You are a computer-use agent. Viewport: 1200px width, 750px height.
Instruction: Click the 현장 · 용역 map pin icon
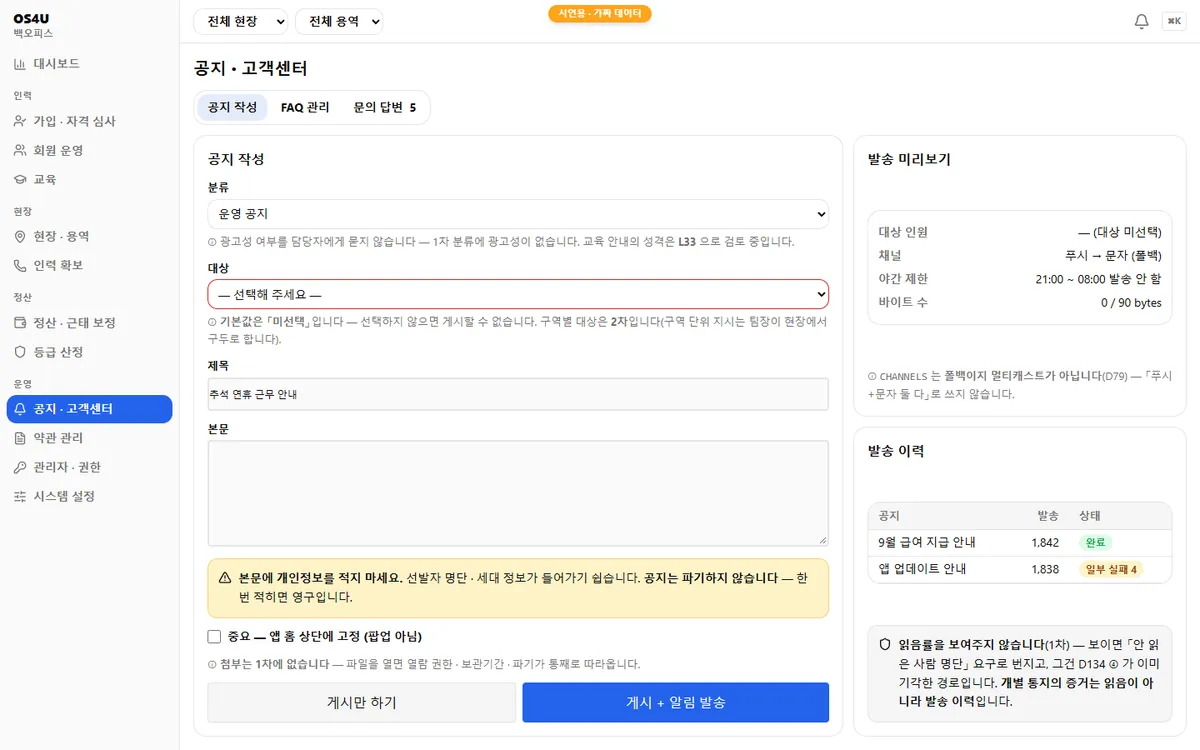click(20, 236)
